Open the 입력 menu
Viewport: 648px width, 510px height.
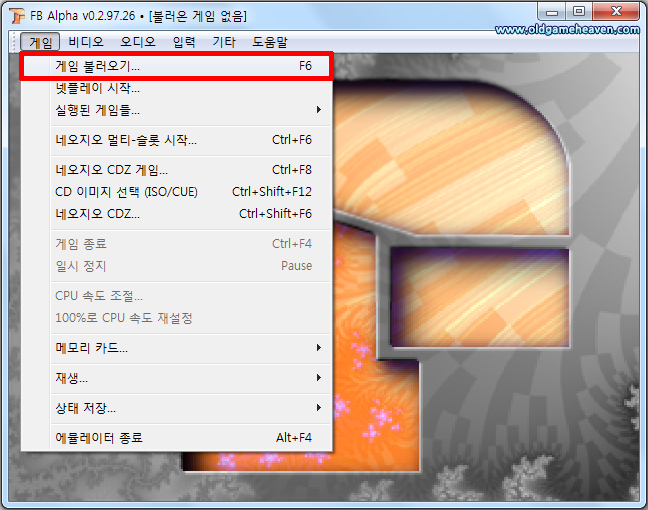pos(184,42)
